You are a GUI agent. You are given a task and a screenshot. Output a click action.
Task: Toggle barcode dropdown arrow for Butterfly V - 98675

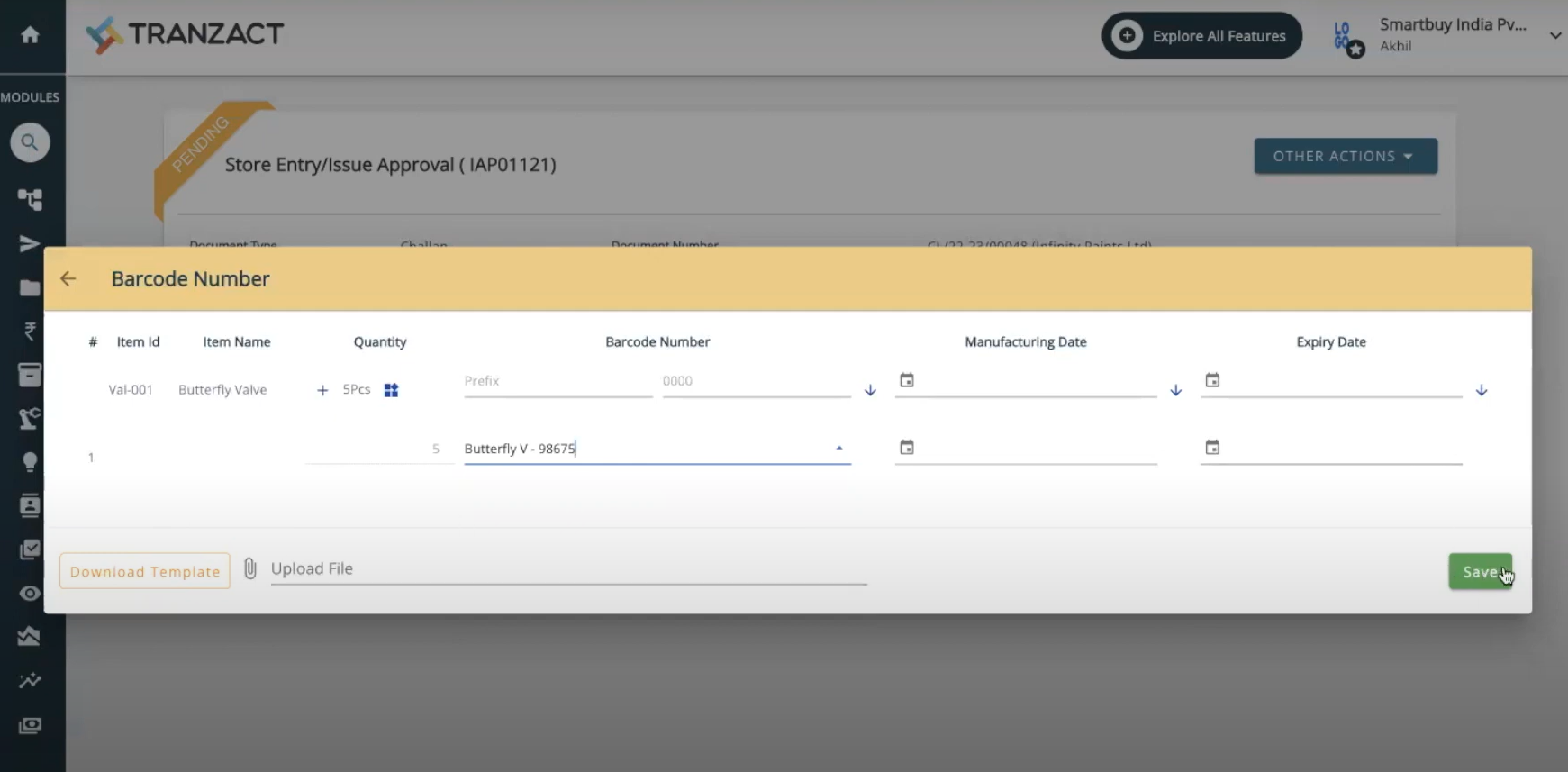point(839,448)
